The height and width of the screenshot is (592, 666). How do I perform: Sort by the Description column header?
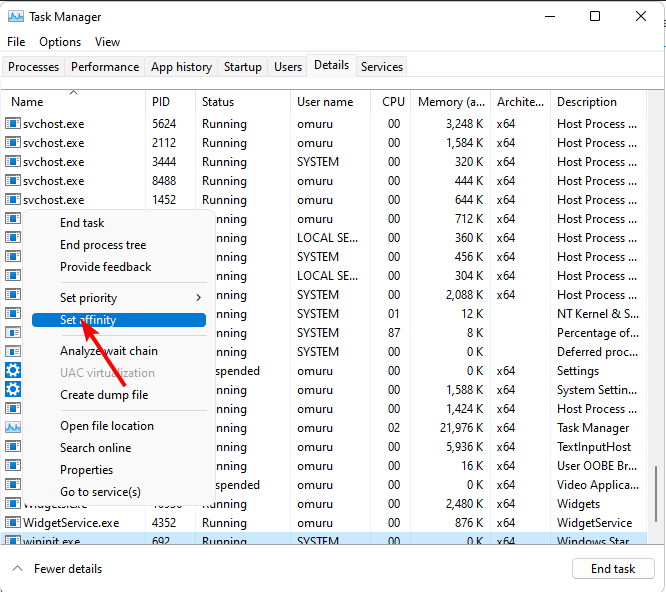(598, 102)
